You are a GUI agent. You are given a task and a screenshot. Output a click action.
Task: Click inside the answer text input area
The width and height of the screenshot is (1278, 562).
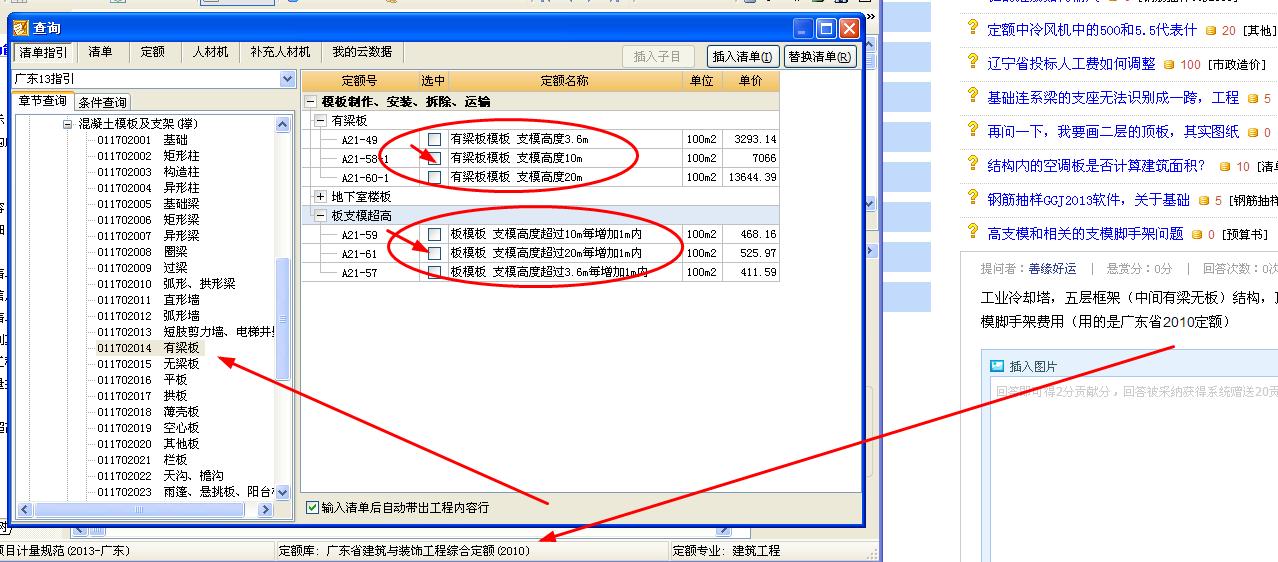coord(1134,470)
